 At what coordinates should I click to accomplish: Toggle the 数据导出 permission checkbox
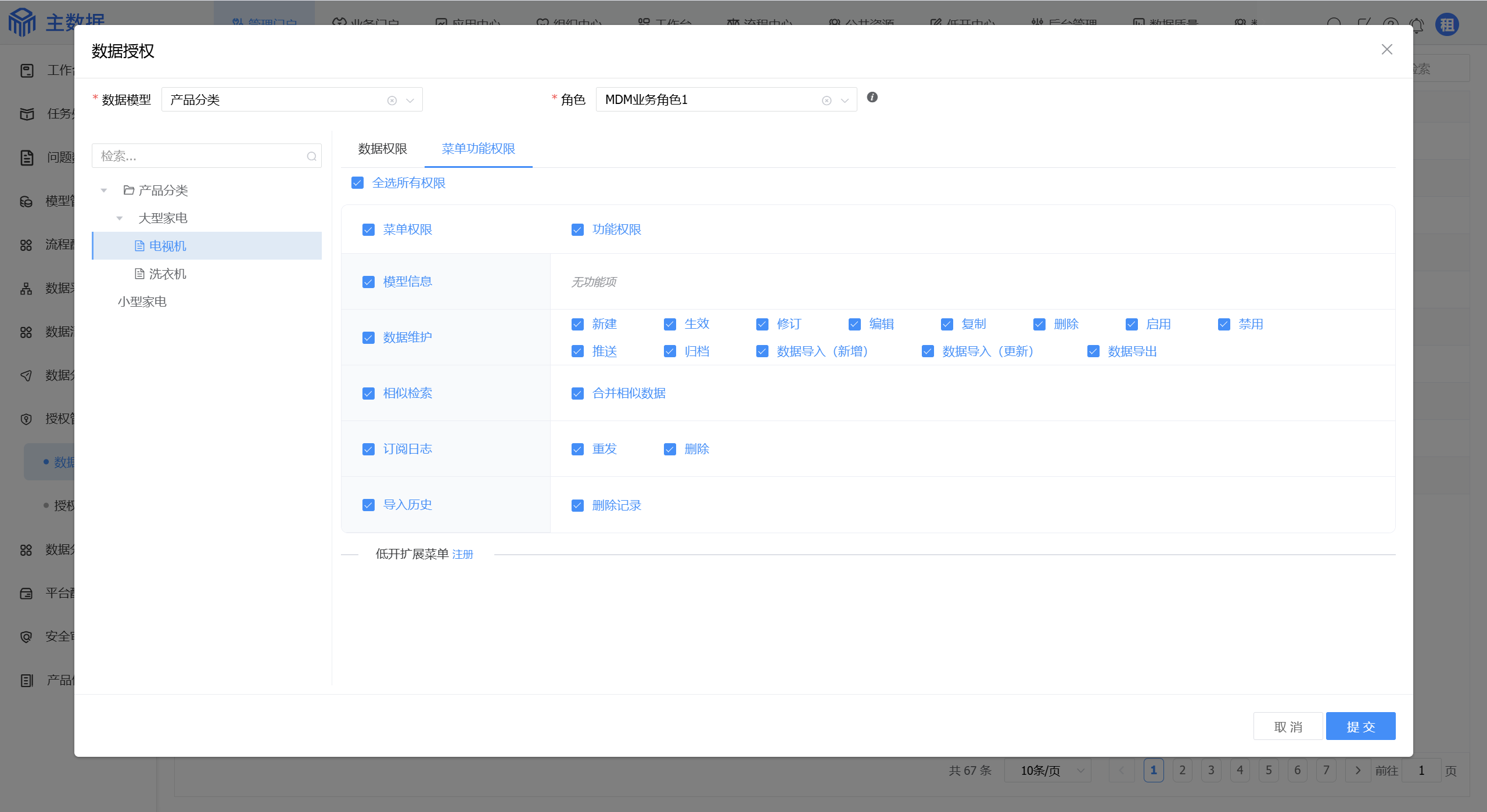[x=1093, y=351]
